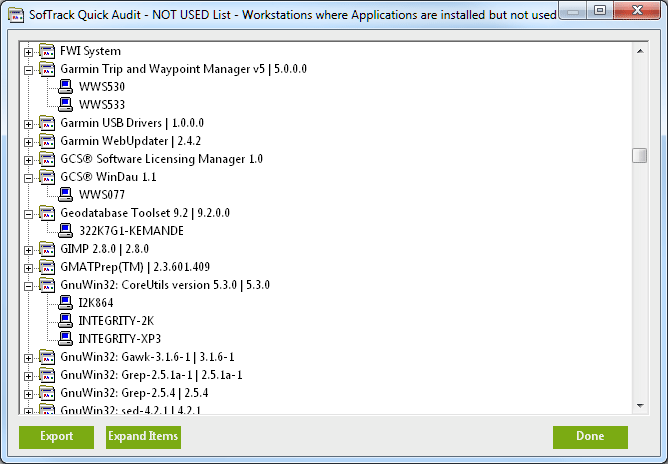Viewport: 668px width, 464px height.
Task: Click the Expand Items button
Action: (143, 437)
